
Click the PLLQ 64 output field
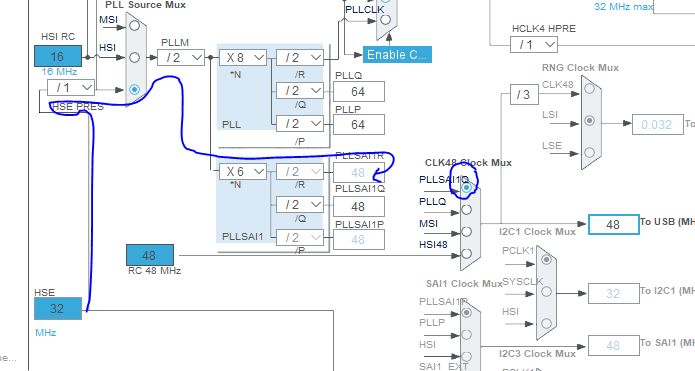(359, 92)
